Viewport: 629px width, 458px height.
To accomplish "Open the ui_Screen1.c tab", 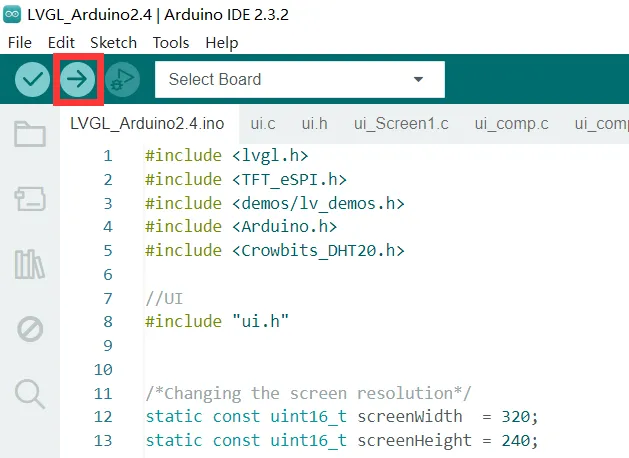I will (401, 124).
